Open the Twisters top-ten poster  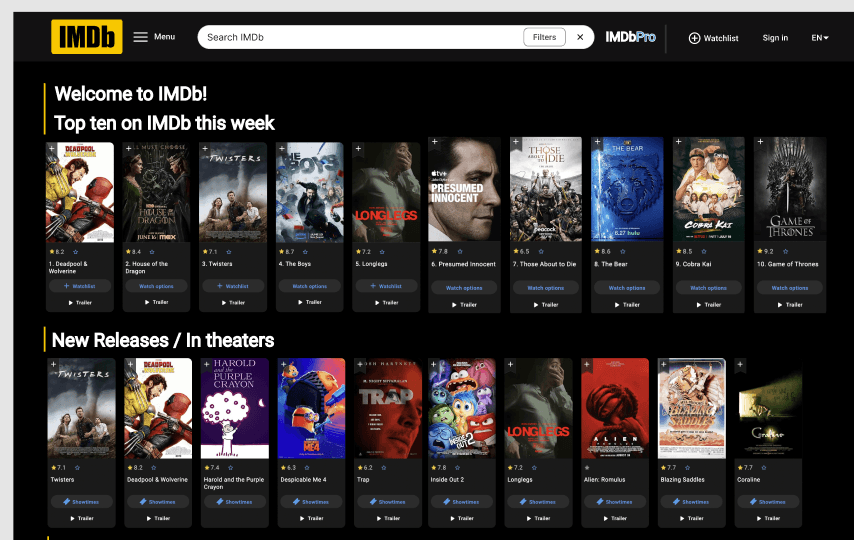point(233,192)
